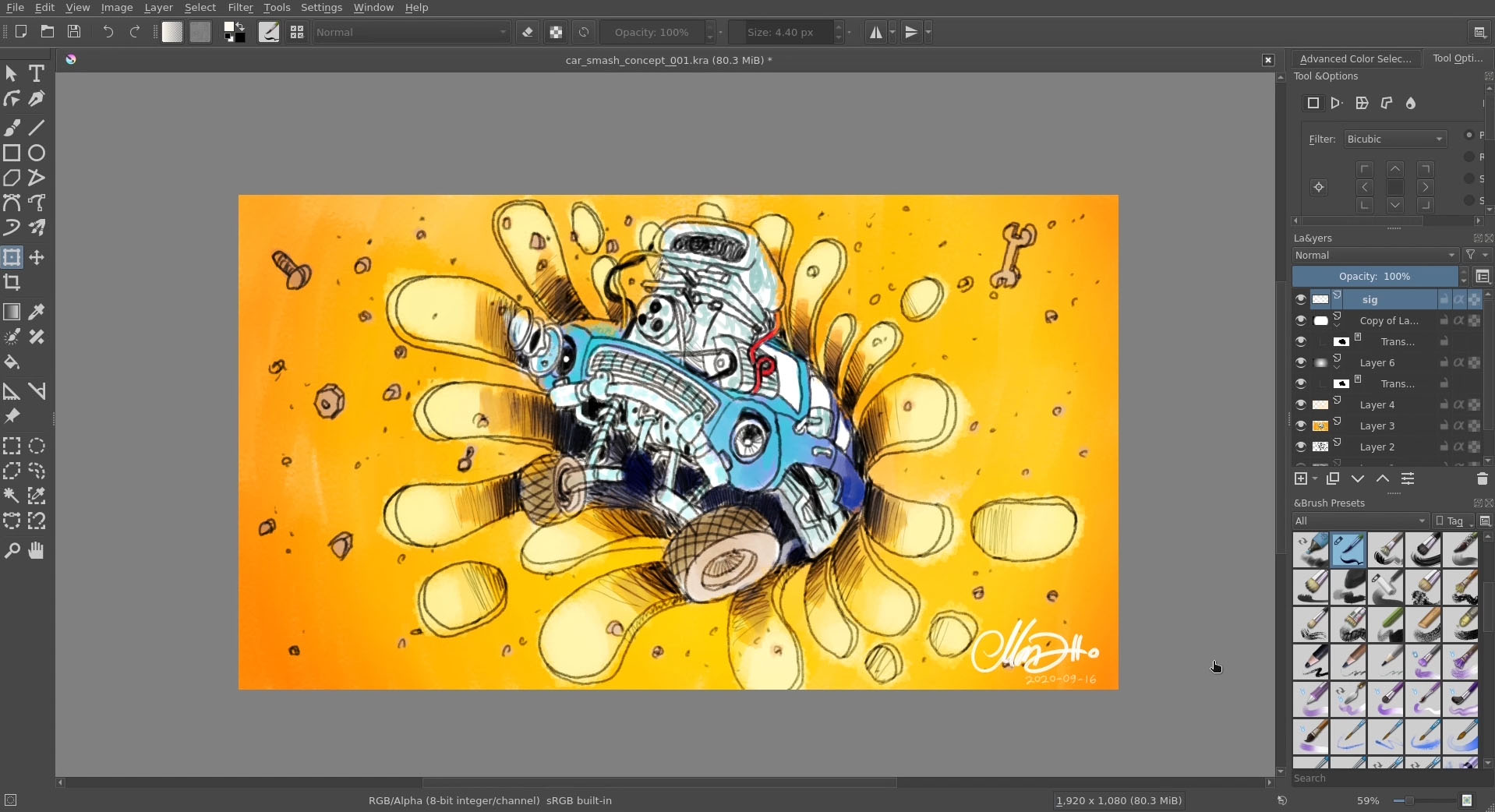Select the Rectangular Selection tool
This screenshot has height=812, width=1495.
[x=12, y=446]
